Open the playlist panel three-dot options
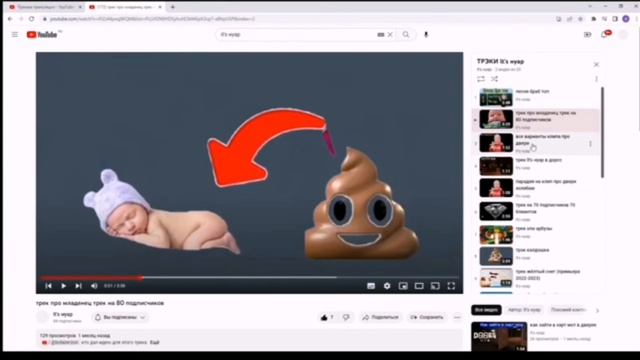Viewport: 640px width, 360px height. [x=596, y=79]
